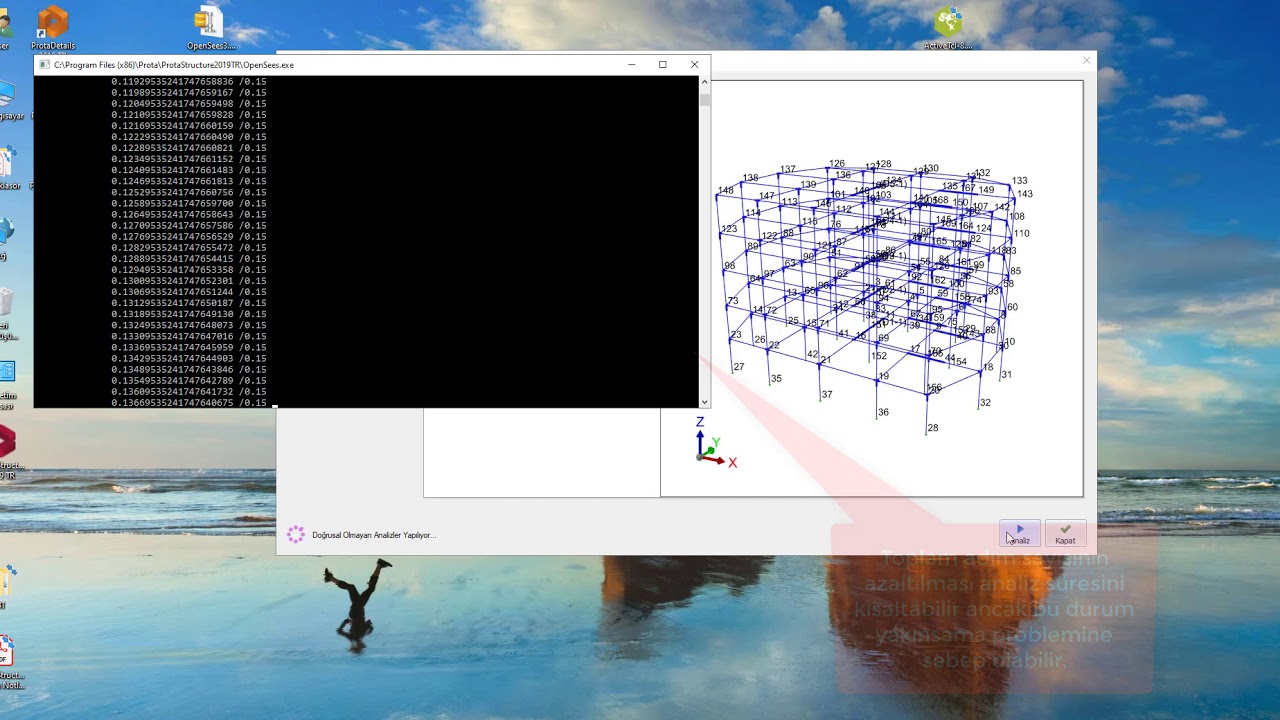Click the spinning progress indicator icon
The height and width of the screenshot is (720, 1280).
[296, 534]
